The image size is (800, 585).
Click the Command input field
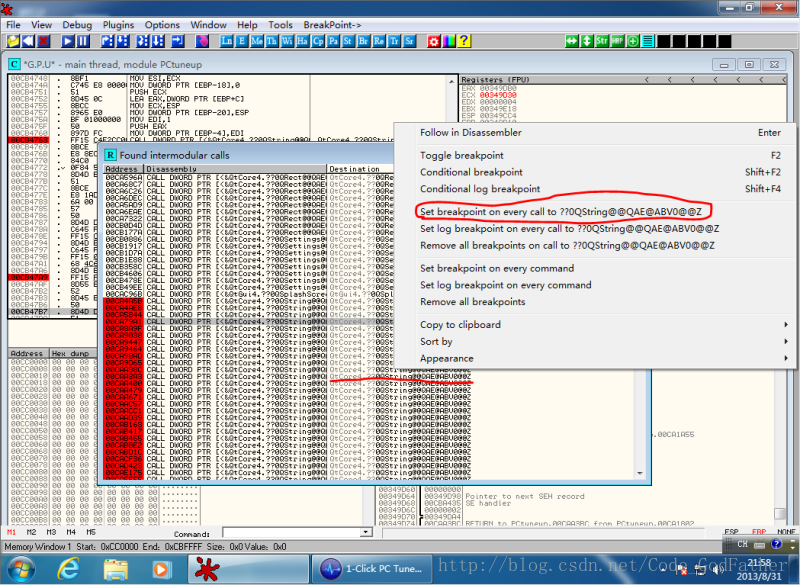coord(291,532)
